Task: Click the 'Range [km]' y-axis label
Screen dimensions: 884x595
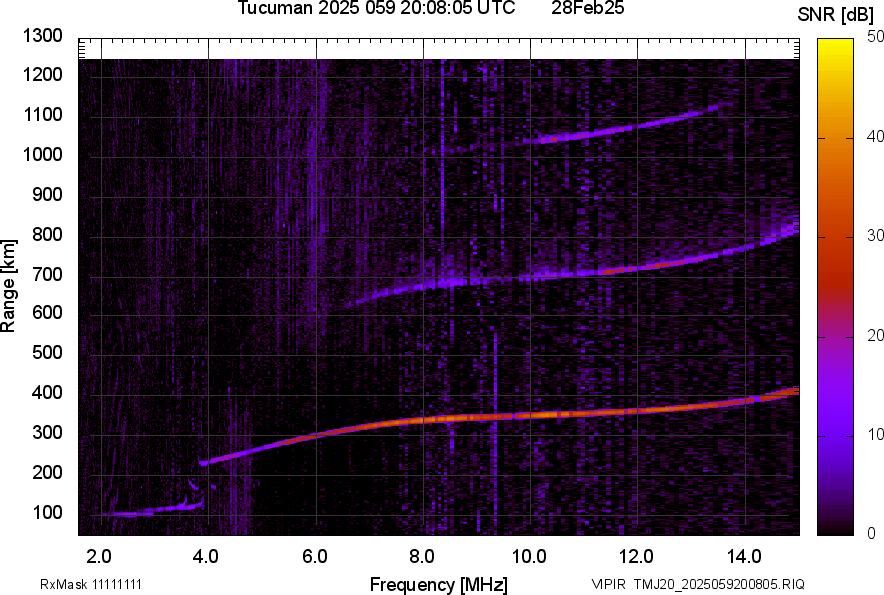Action: point(8,286)
